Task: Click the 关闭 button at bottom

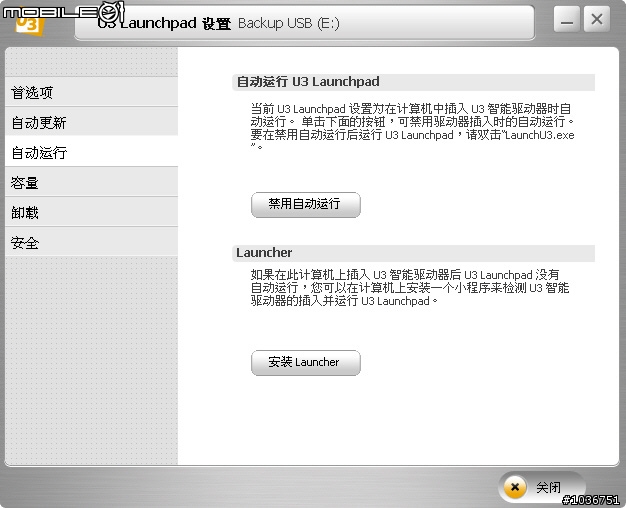Action: (541, 487)
